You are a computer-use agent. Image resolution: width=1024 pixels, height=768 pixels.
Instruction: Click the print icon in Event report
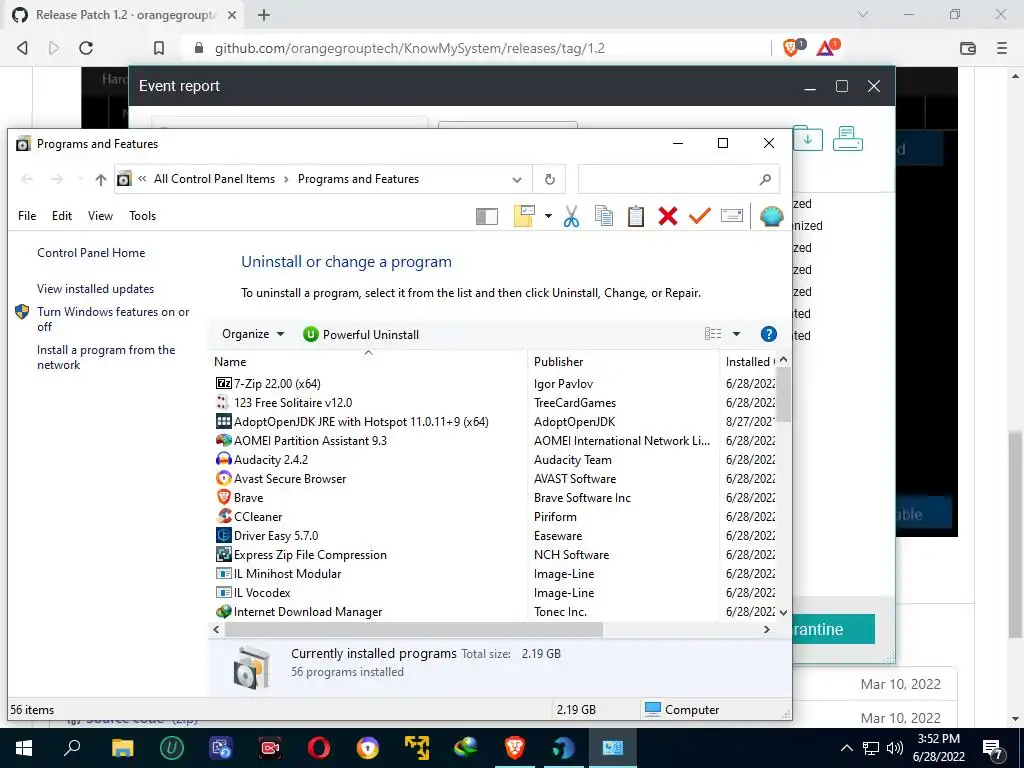pos(848,138)
